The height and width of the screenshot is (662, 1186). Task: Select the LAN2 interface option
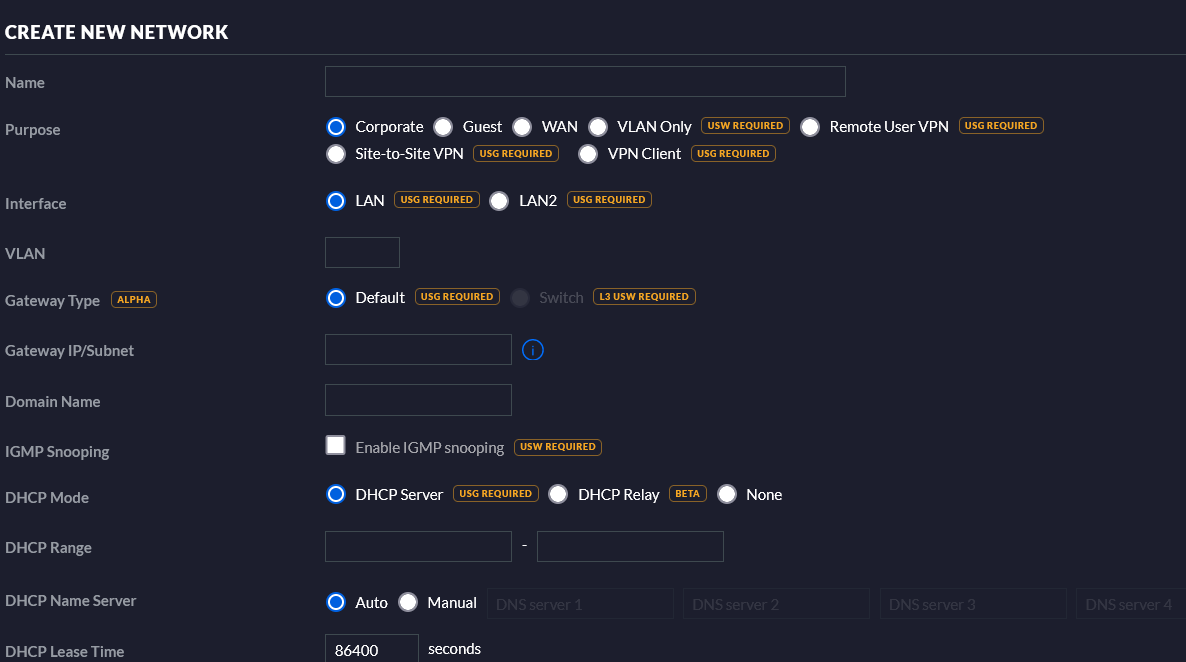tap(499, 201)
